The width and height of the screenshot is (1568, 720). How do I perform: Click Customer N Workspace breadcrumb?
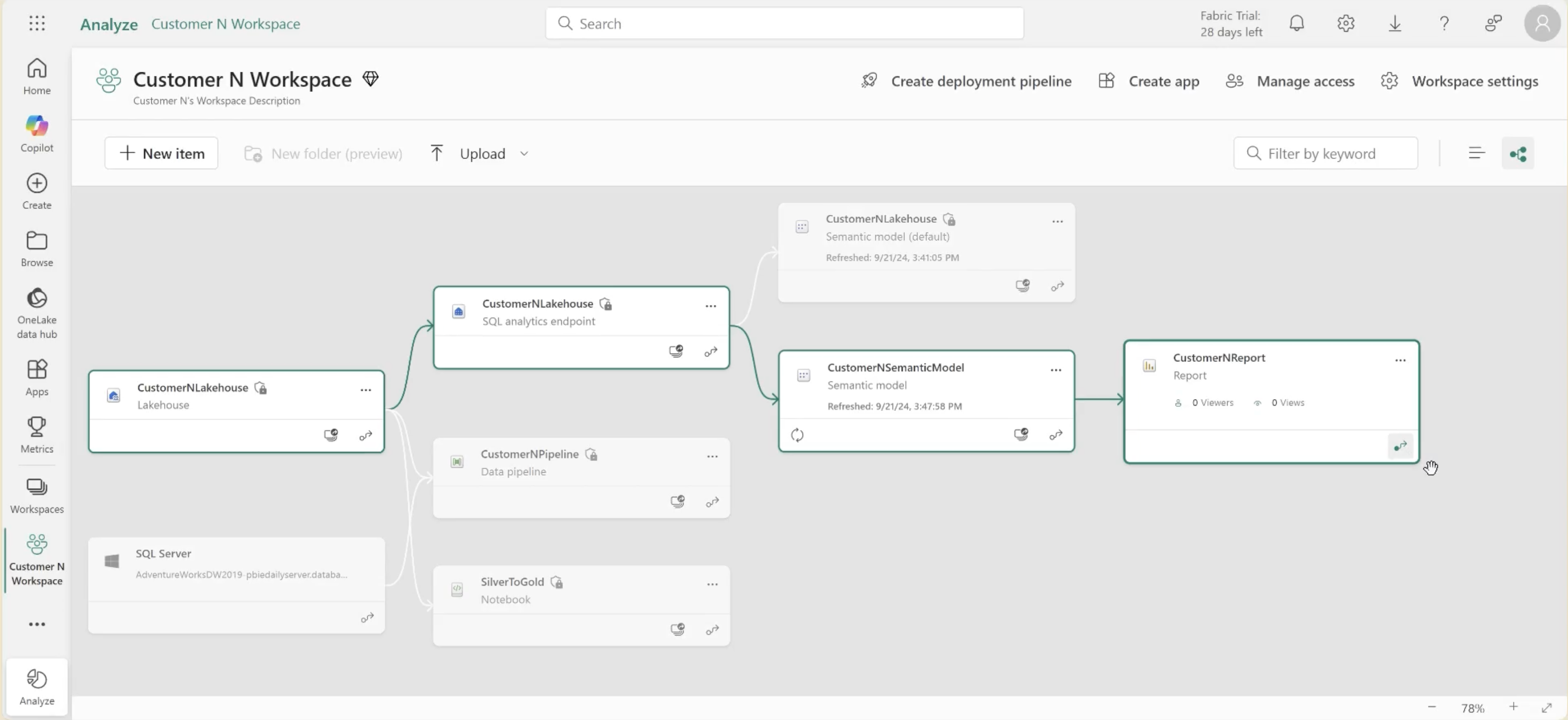[226, 24]
